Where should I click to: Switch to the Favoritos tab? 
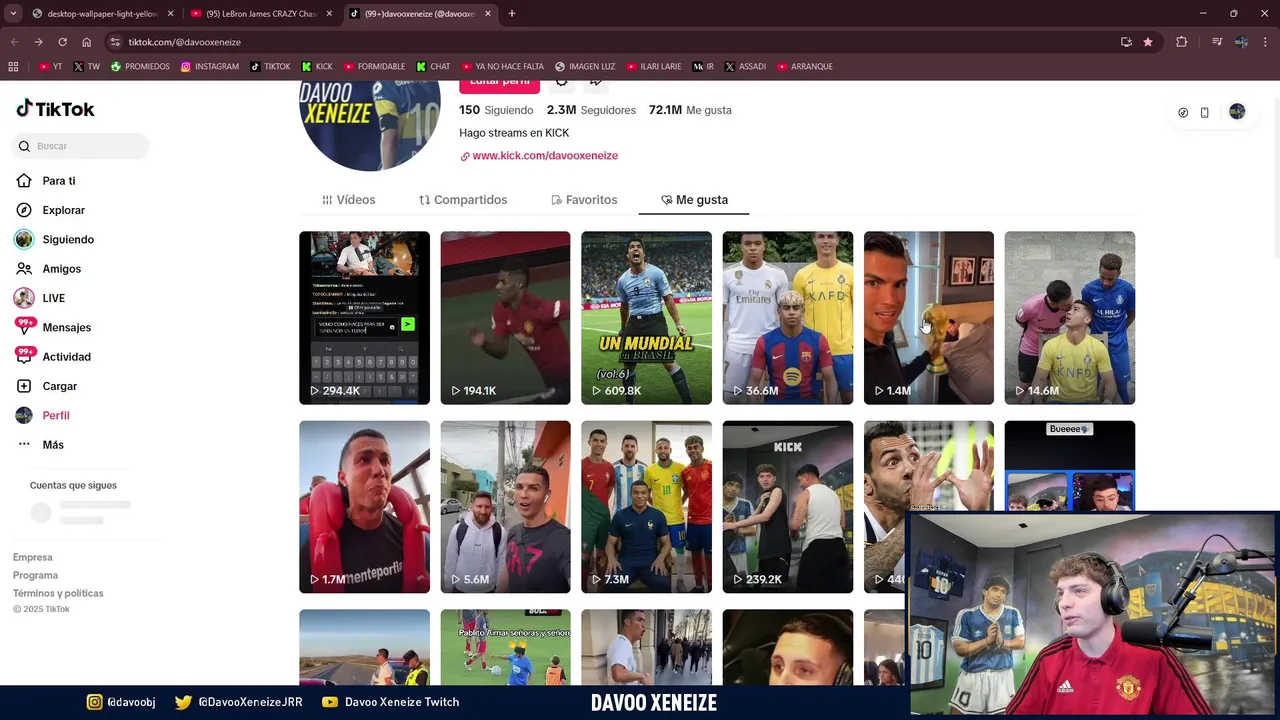pos(584,200)
